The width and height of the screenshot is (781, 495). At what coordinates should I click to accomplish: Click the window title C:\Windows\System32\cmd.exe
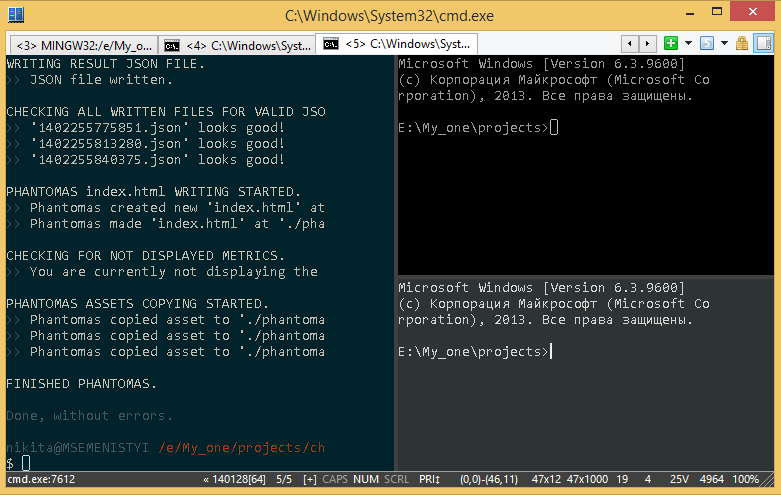(390, 16)
